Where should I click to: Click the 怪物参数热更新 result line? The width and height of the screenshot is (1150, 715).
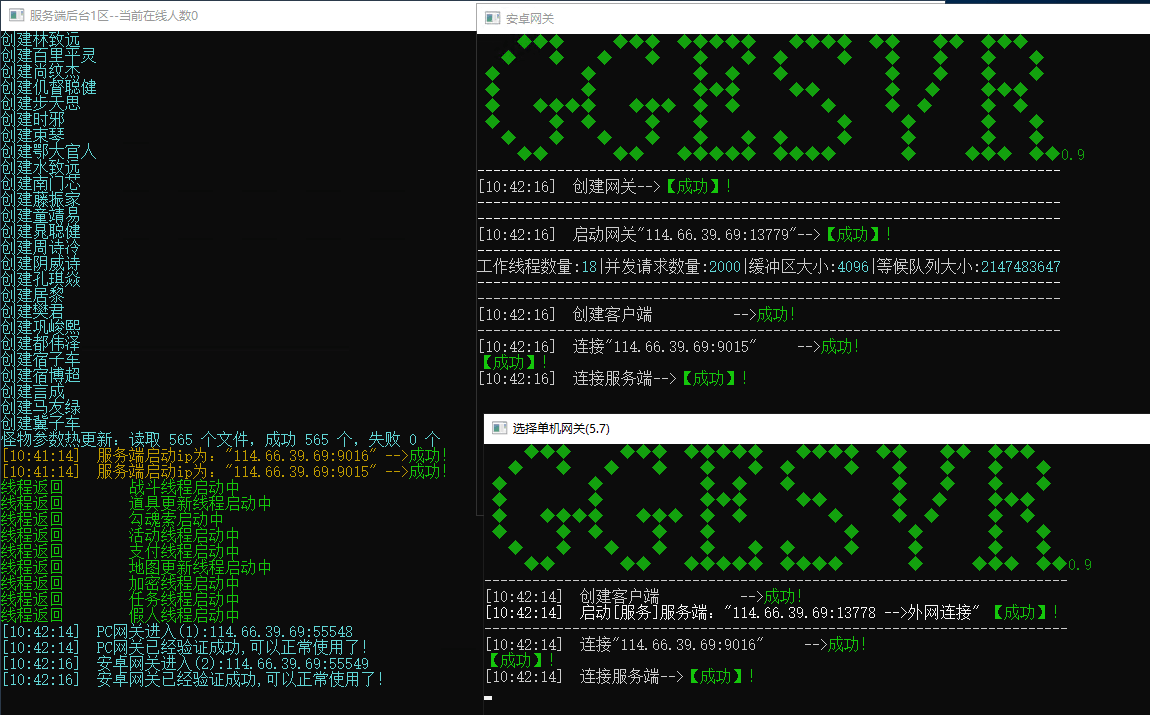220,439
